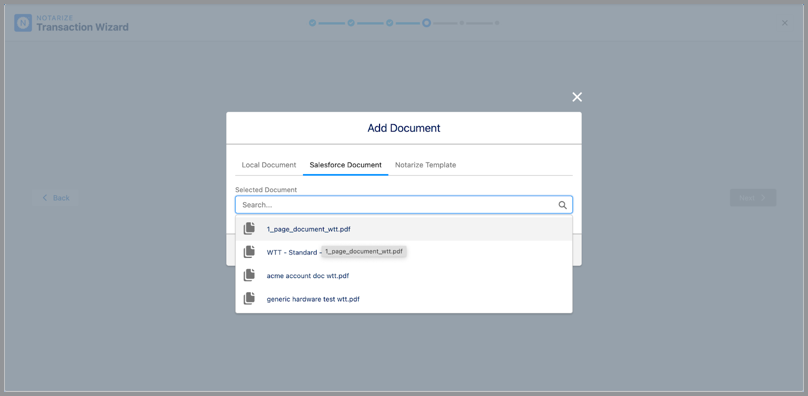The image size is (808, 396).
Task: Focus the Selected Document search field
Action: 404,205
